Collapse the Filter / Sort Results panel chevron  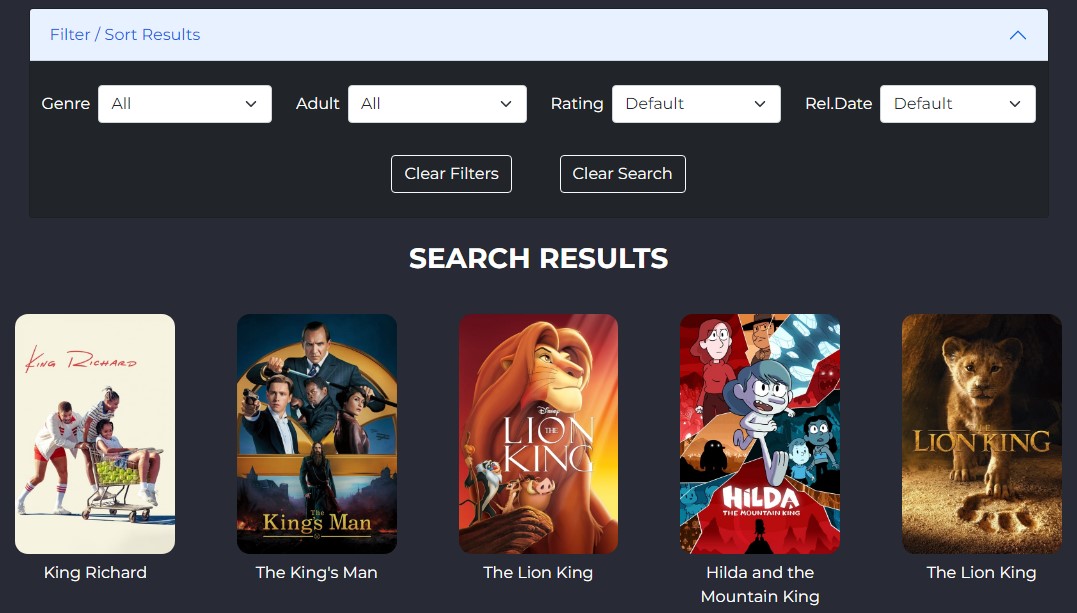pos(1017,35)
